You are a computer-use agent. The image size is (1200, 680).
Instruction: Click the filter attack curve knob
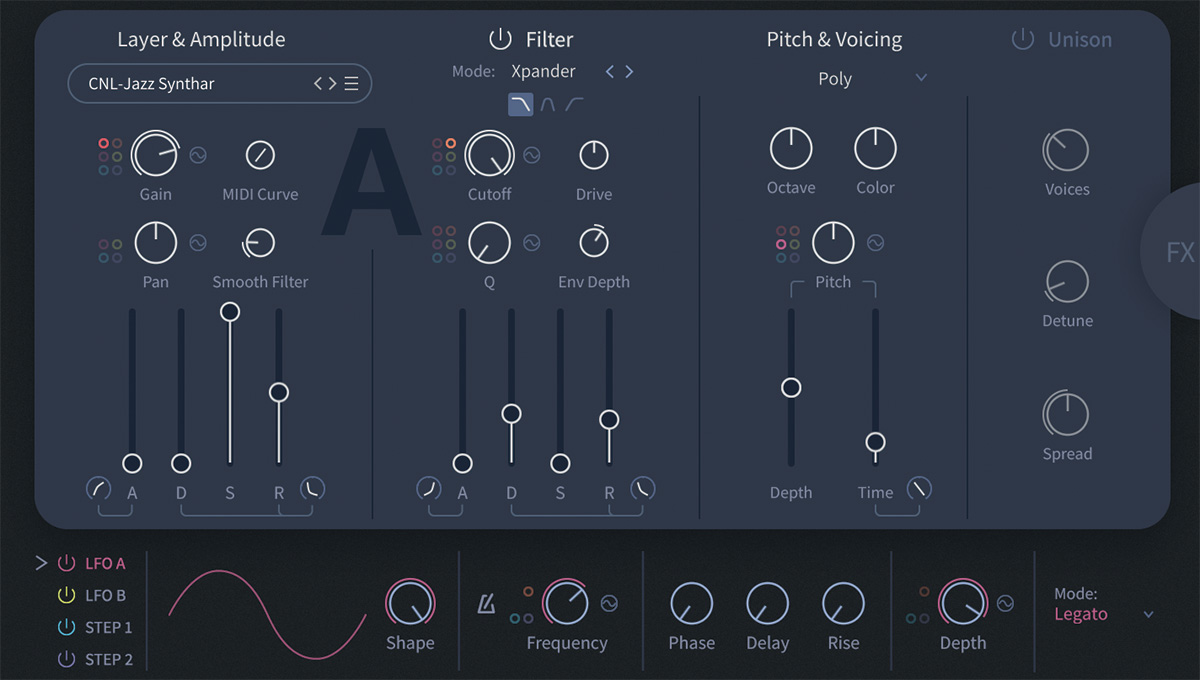428,489
